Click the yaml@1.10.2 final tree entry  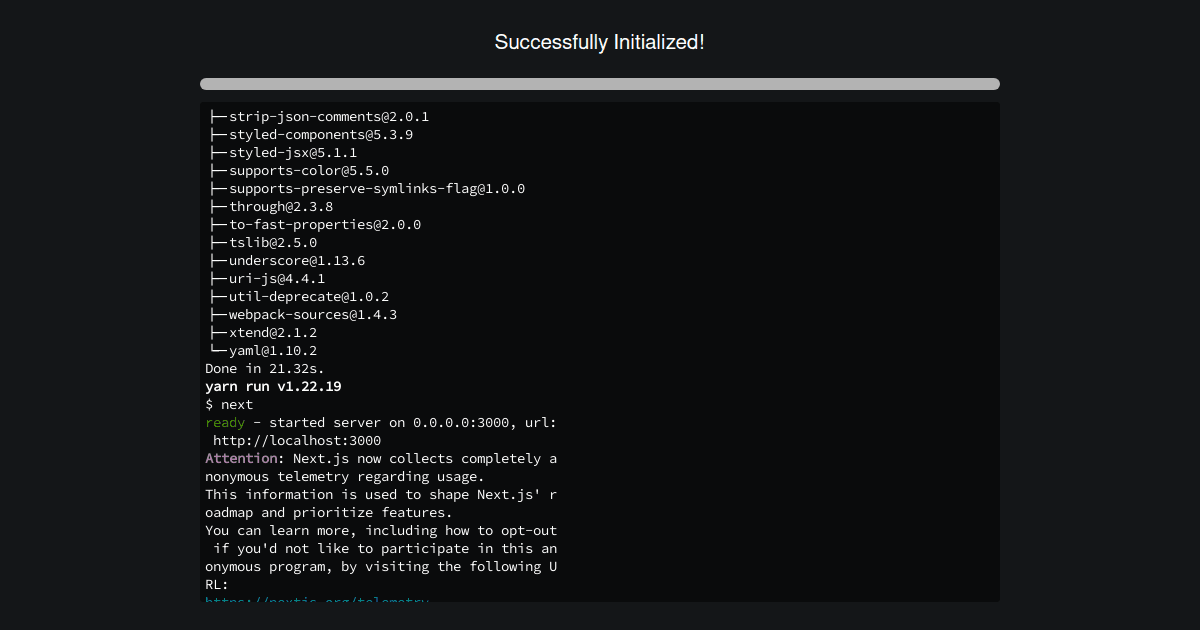click(x=262, y=350)
